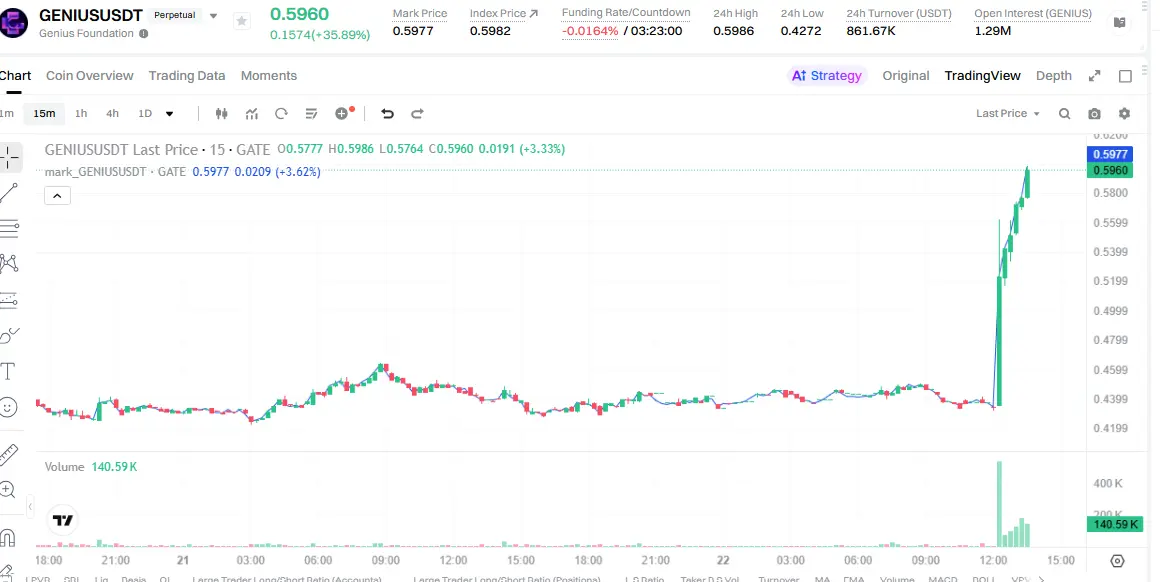The height and width of the screenshot is (582, 1160).
Task: Undo the last chart action
Action: point(387,113)
